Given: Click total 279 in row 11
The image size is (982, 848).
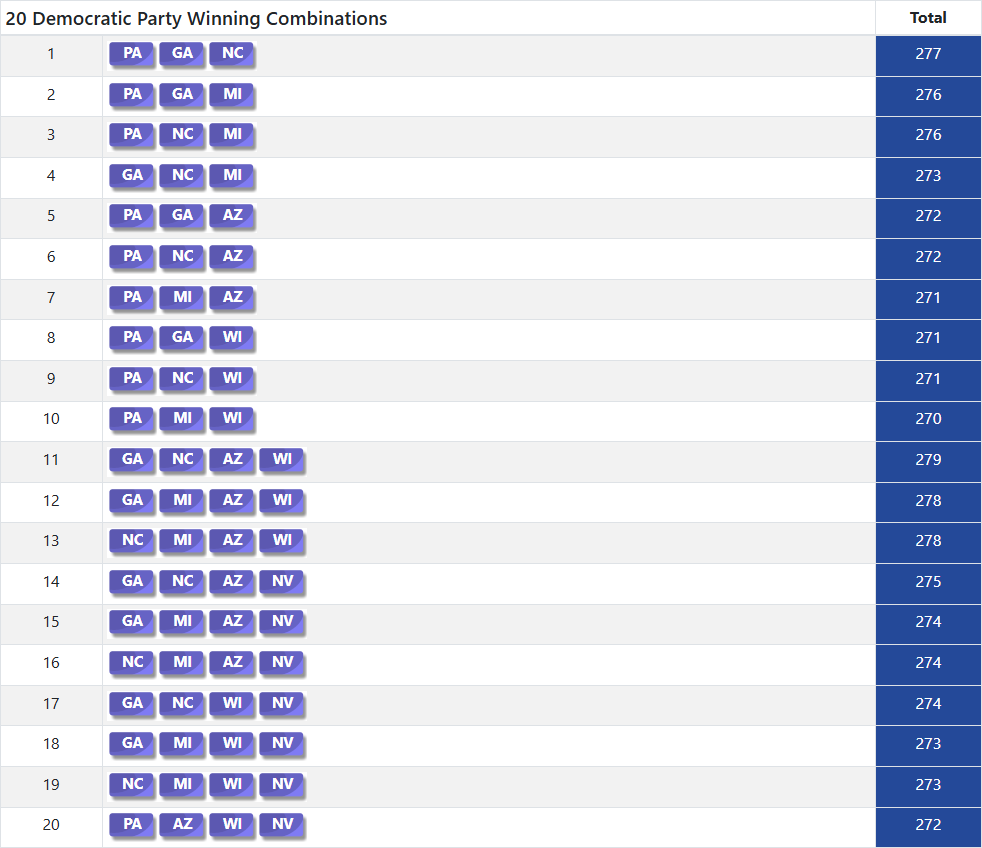Looking at the screenshot, I should tap(928, 460).
